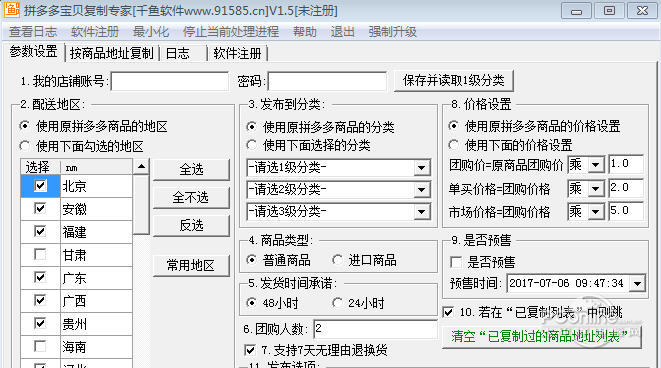This screenshot has height=368, width=661.
Task: Click the 保存并读取1级分类 button
Action: click(x=454, y=81)
